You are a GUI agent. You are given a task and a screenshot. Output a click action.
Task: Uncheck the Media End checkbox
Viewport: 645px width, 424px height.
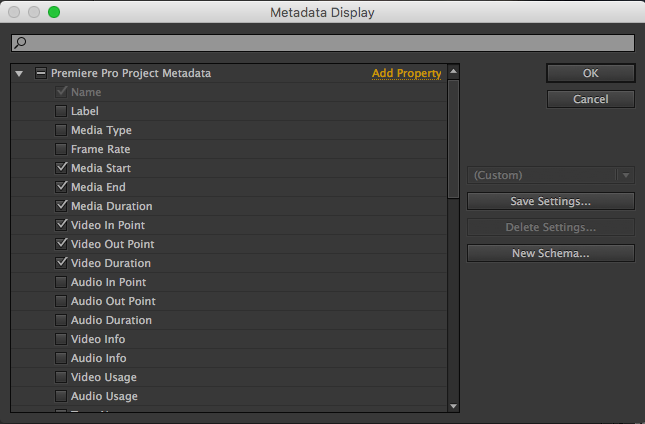point(61,187)
